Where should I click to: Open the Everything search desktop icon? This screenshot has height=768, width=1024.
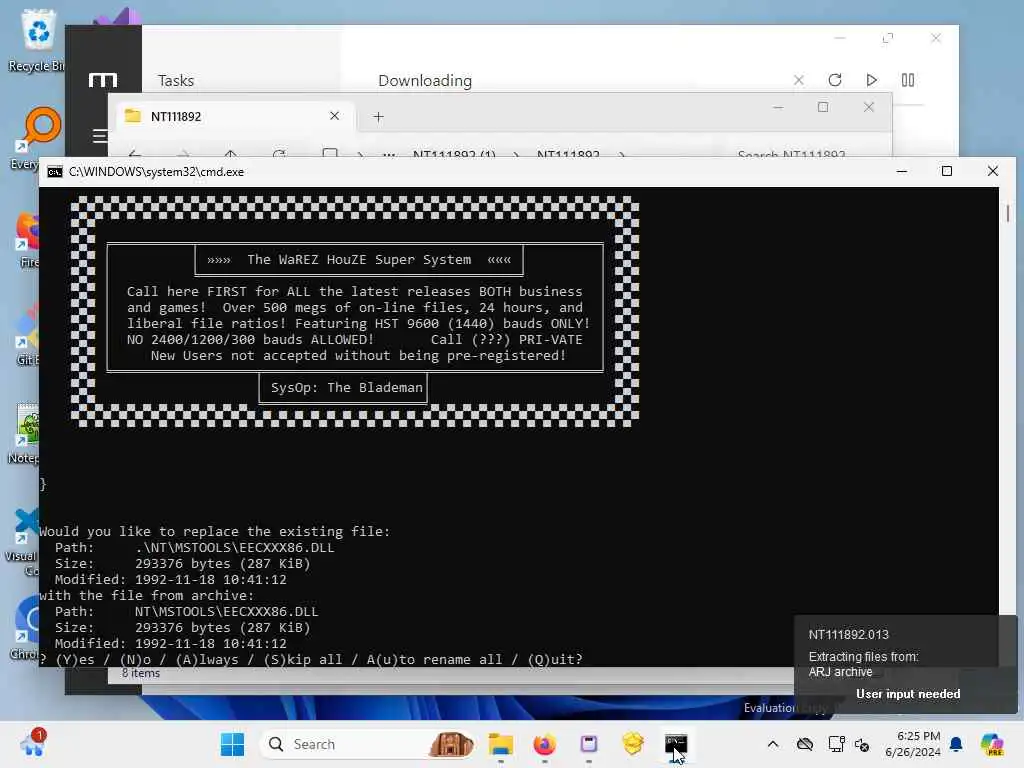(38, 137)
